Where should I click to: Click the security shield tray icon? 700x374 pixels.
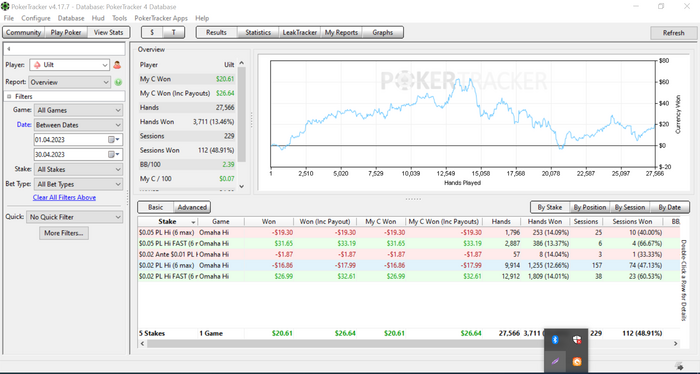[577, 340]
